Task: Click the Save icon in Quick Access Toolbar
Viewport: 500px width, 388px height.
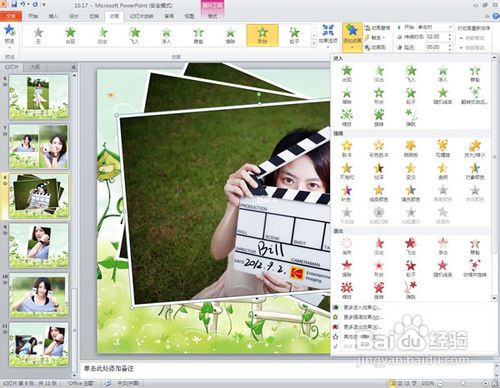Action: (14, 5)
